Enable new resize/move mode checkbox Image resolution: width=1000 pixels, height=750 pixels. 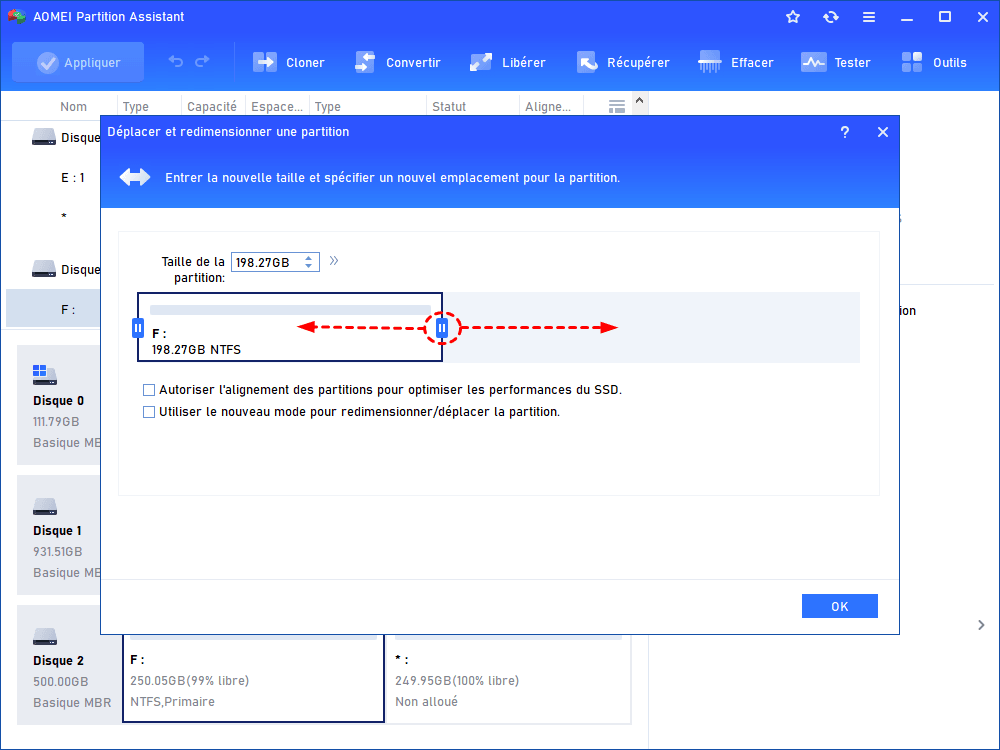[x=149, y=412]
